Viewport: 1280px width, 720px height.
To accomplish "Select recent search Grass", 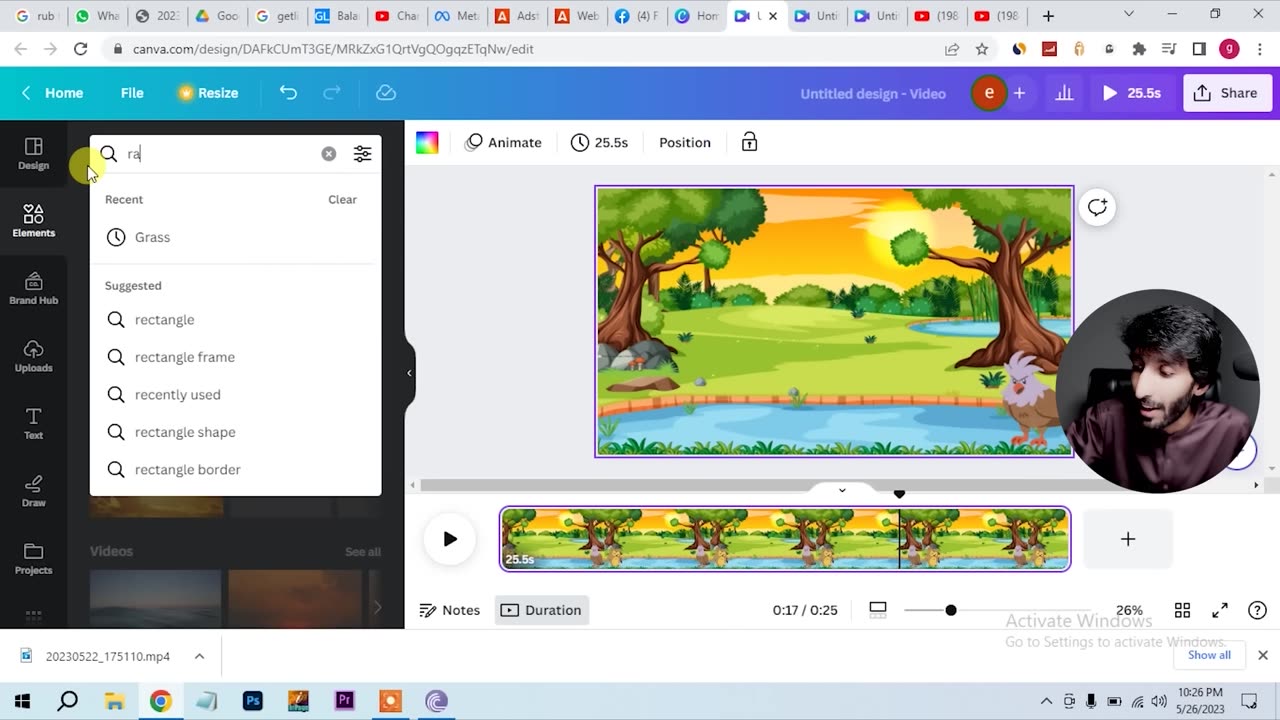I will pos(236,237).
